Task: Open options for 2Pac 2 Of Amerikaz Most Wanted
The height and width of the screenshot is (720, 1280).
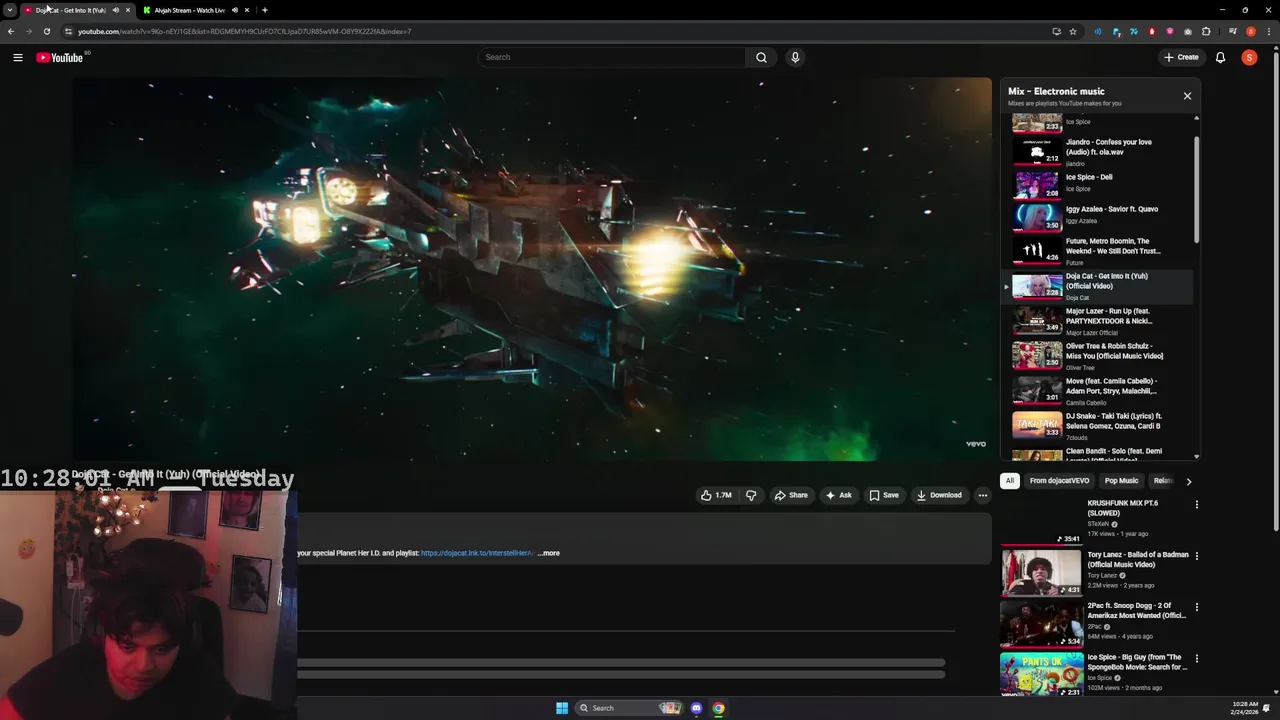Action: 1196,607
